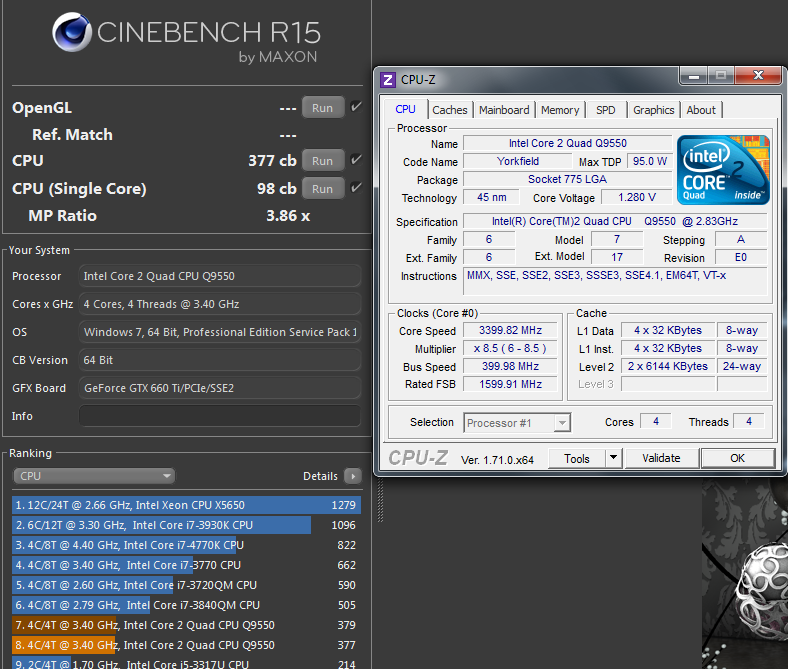Screen dimensions: 788x669
Task: Select the Graphics tab
Action: pos(653,110)
